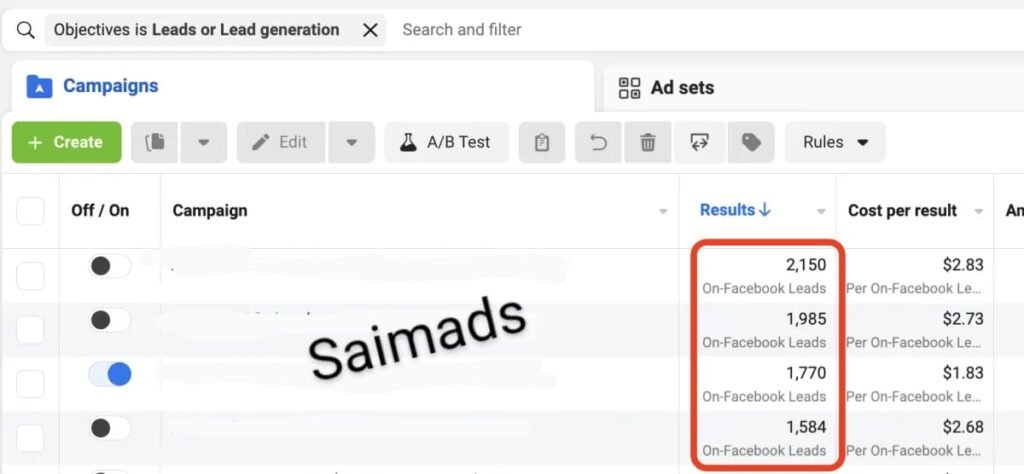The height and width of the screenshot is (474, 1024).
Task: Remove the Objectives filter with X
Action: (370, 30)
